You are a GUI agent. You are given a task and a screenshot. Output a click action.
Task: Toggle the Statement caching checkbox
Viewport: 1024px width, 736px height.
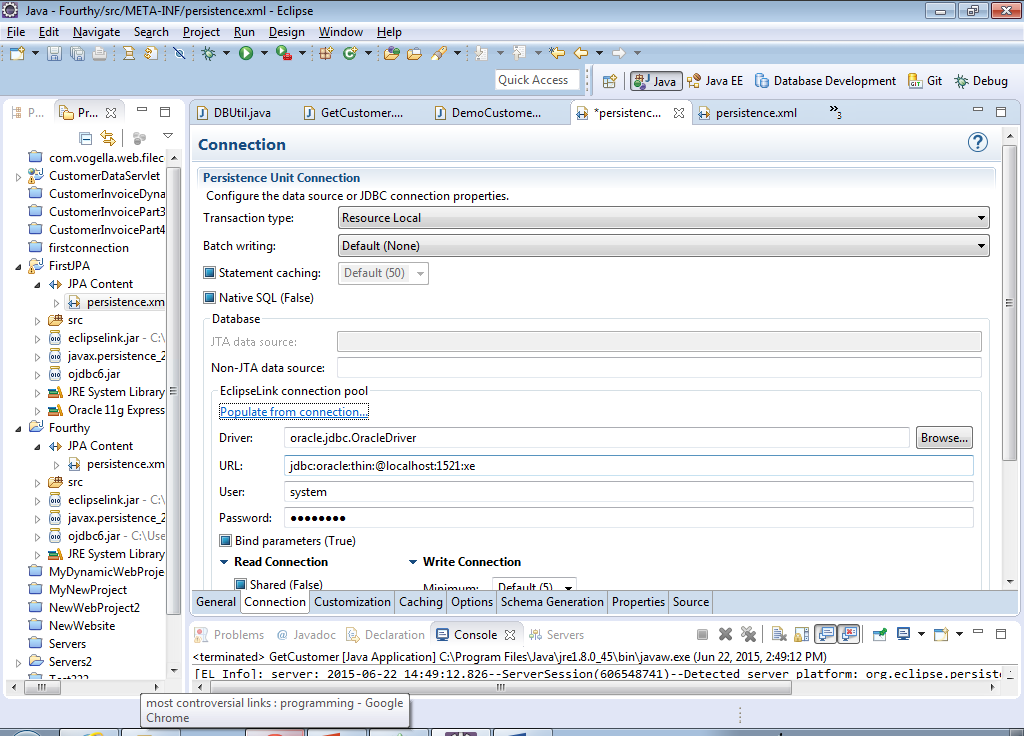click(210, 273)
